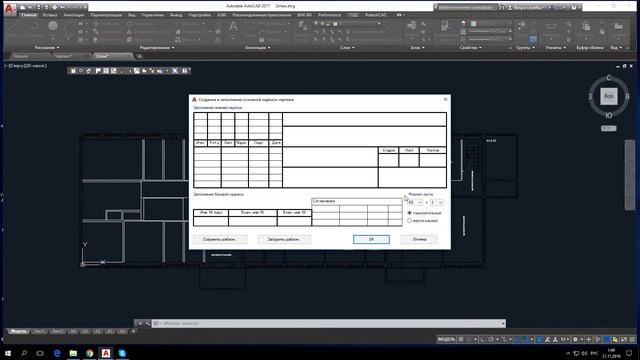
Task: Click the ViewCube top face
Action: point(609,96)
